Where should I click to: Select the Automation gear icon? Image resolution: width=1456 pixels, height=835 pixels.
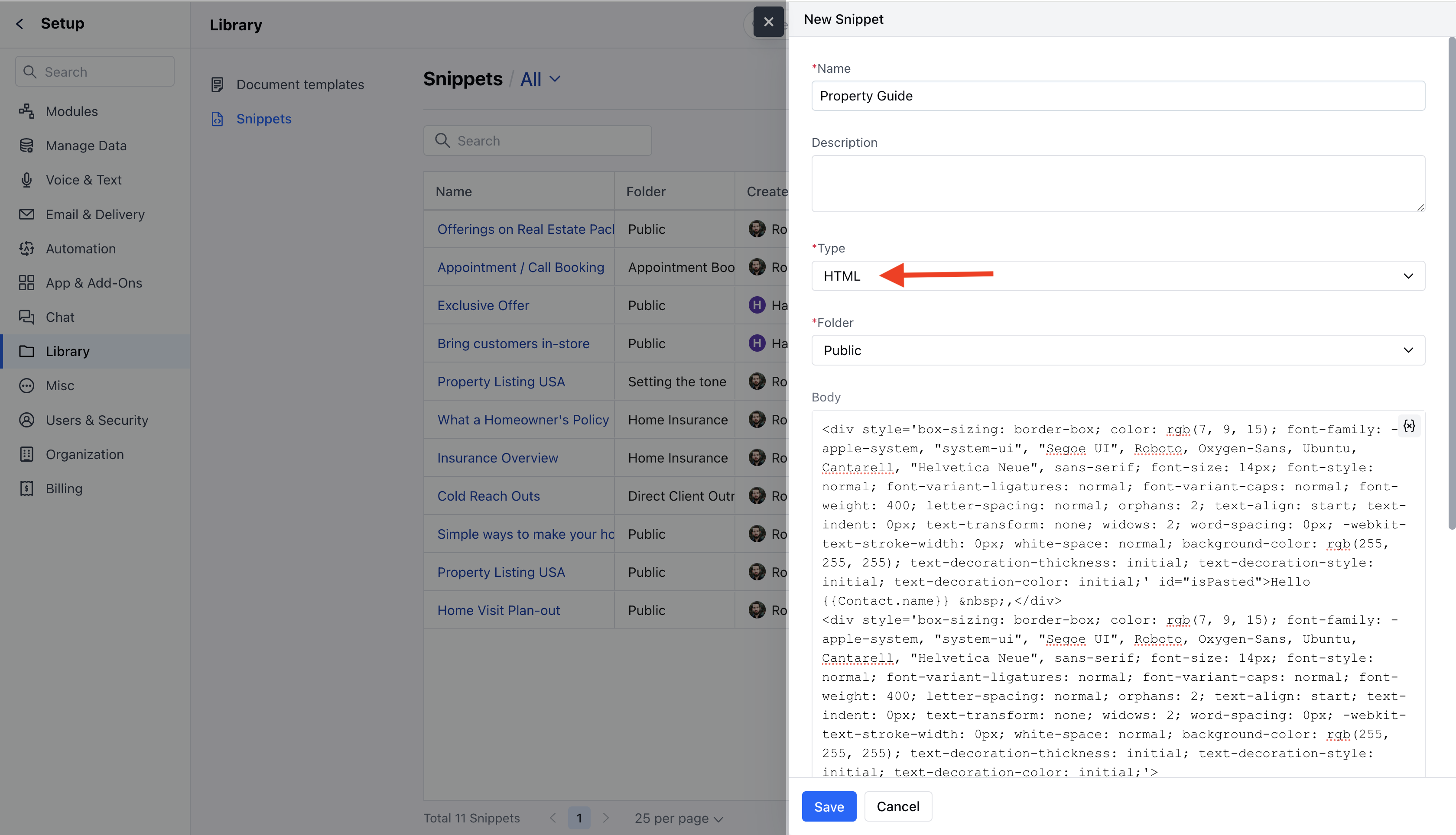26,249
